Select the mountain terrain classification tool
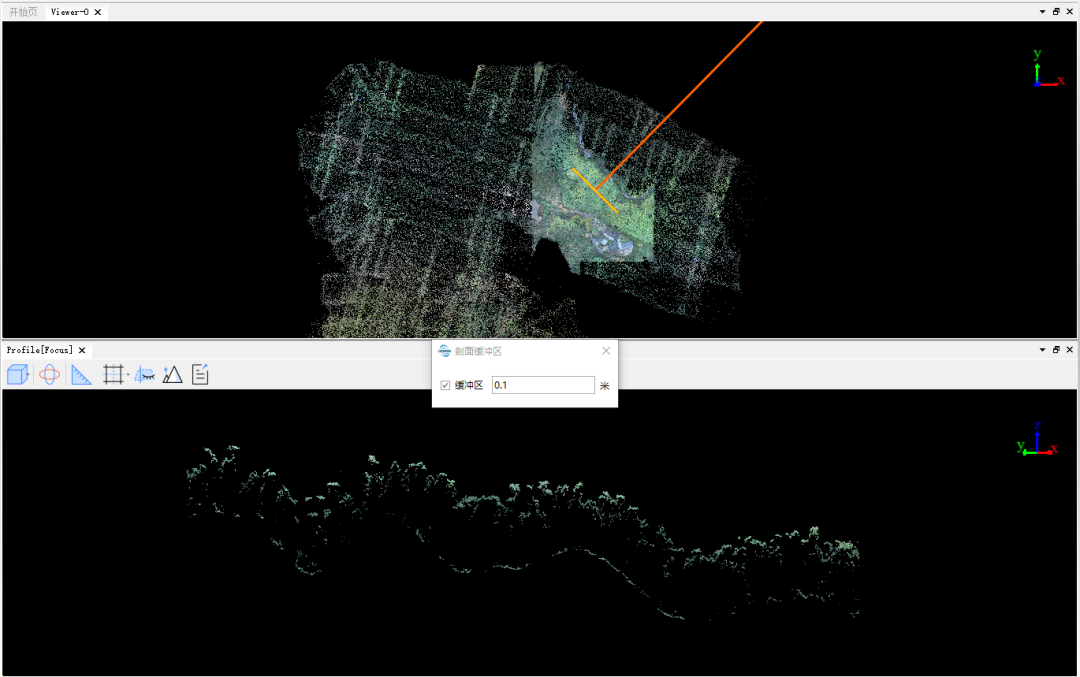Viewport: 1080px width, 677px height. pyautogui.click(x=172, y=375)
